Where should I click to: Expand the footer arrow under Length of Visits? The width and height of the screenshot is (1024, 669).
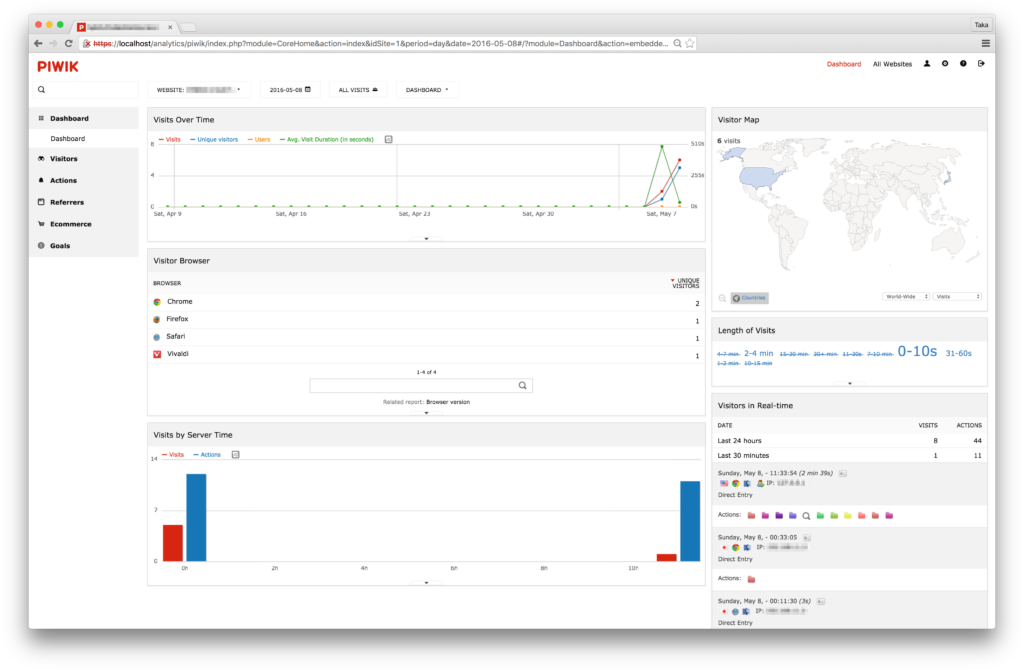coord(850,383)
